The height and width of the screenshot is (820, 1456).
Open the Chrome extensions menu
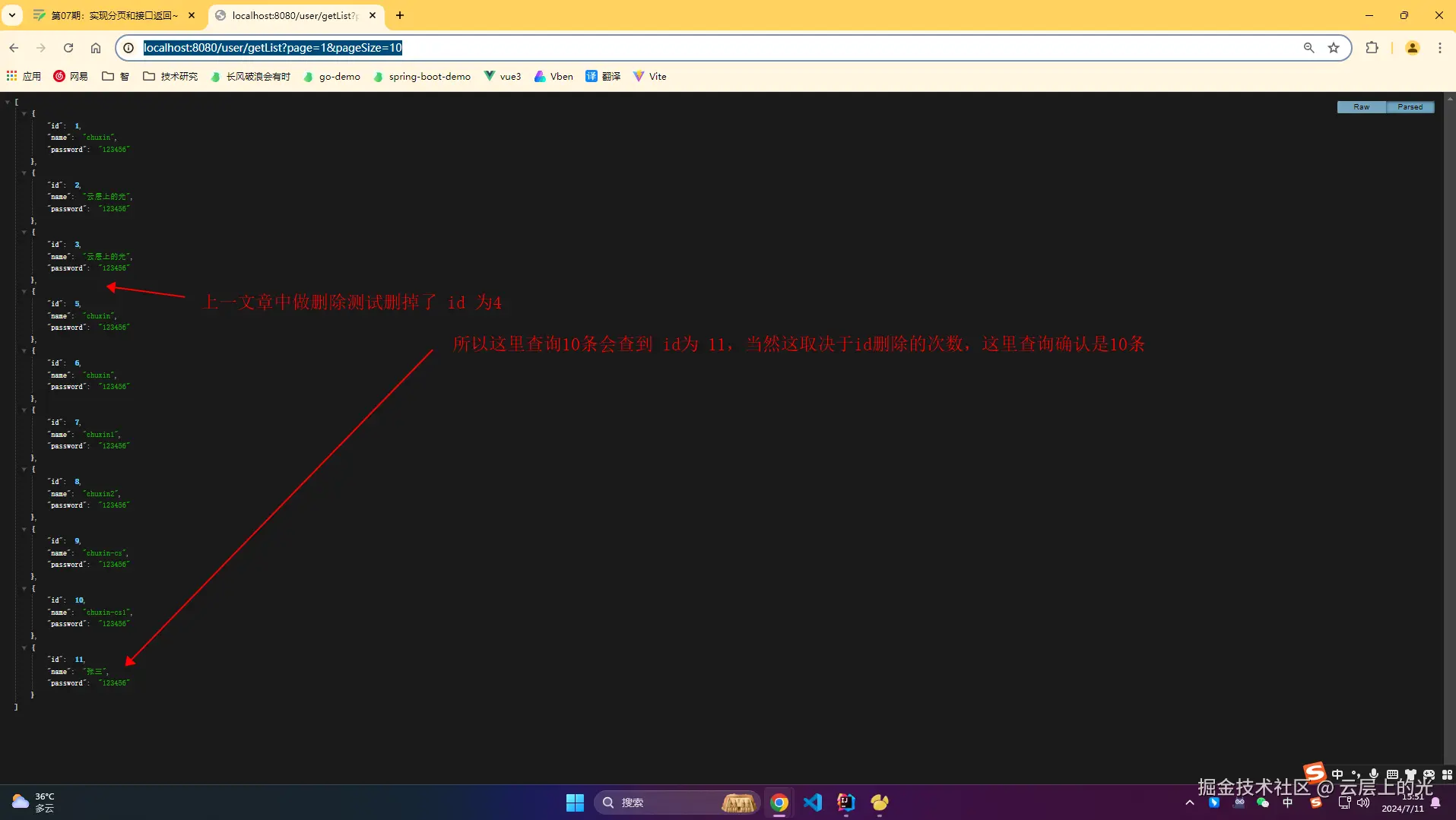coord(1372,48)
